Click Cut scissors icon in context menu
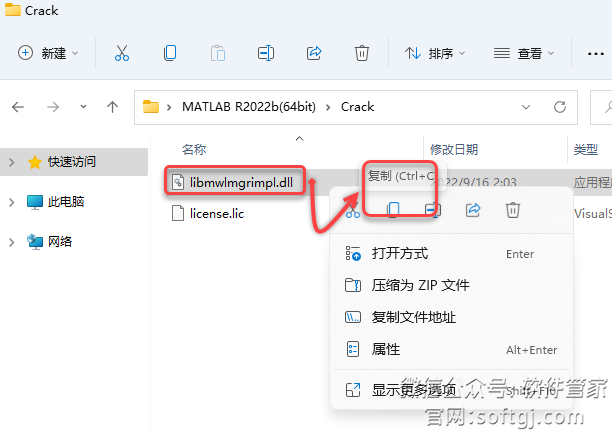 (353, 210)
